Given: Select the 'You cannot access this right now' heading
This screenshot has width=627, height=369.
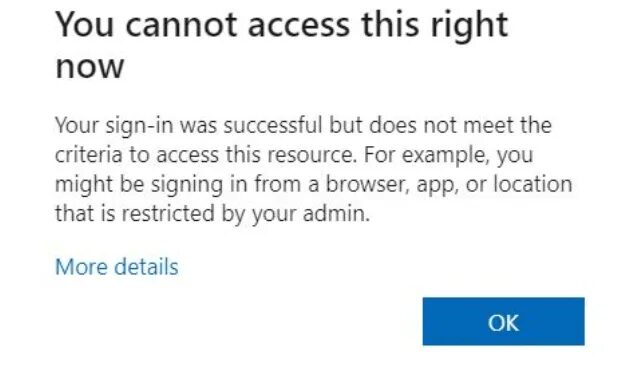Looking at the screenshot, I should point(282,45).
